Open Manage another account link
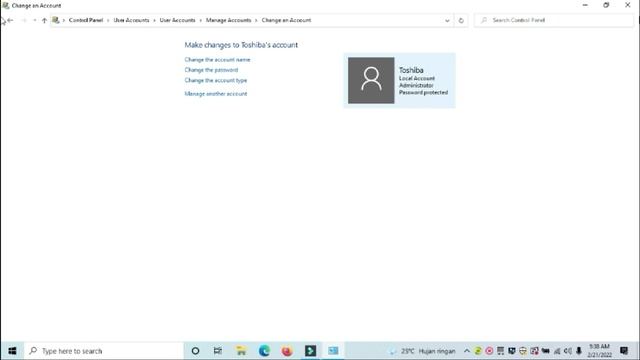The width and height of the screenshot is (640, 360). pyautogui.click(x=216, y=93)
